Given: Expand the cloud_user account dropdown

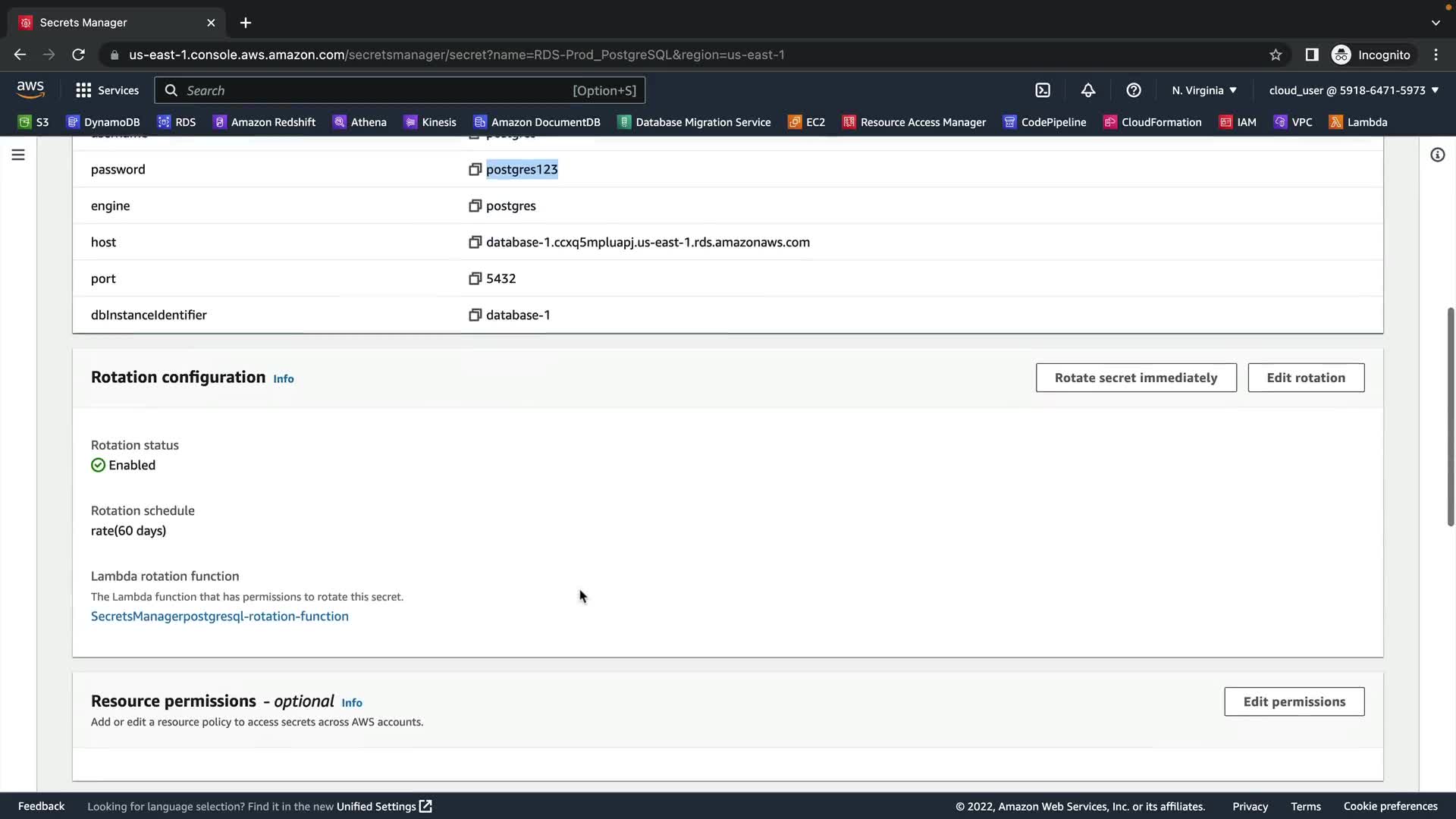Looking at the screenshot, I should [x=1354, y=90].
